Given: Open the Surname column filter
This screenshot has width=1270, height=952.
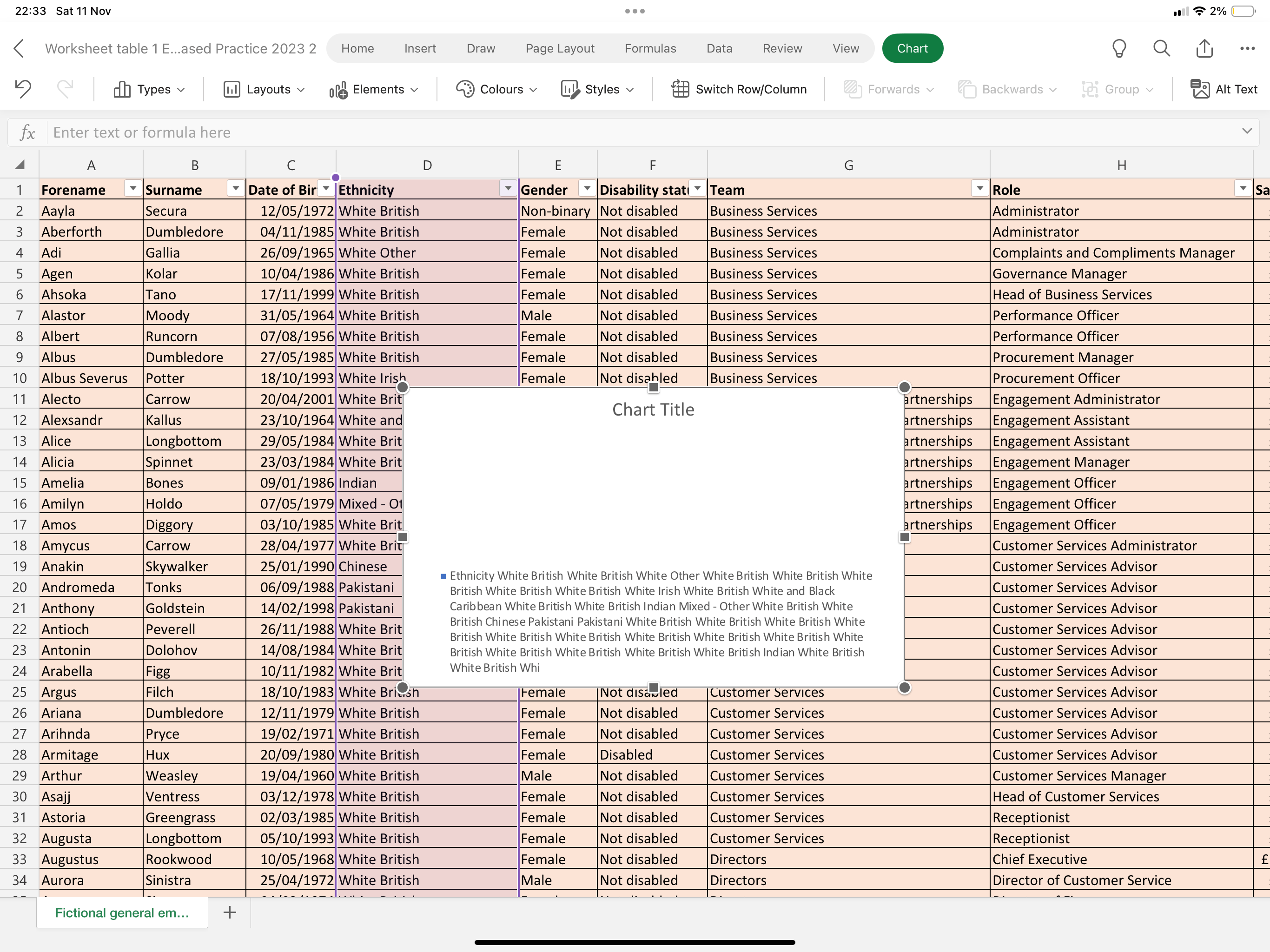Looking at the screenshot, I should [235, 188].
